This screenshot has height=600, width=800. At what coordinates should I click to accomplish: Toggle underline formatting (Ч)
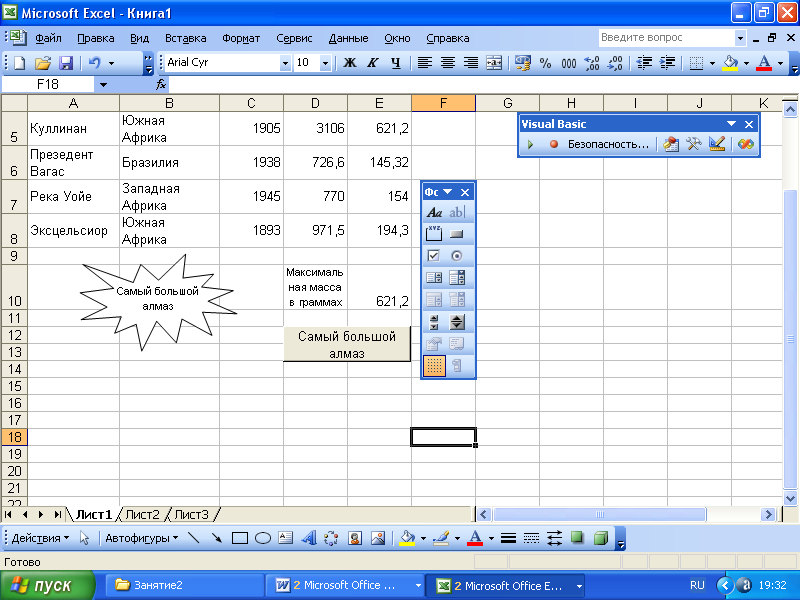point(396,63)
